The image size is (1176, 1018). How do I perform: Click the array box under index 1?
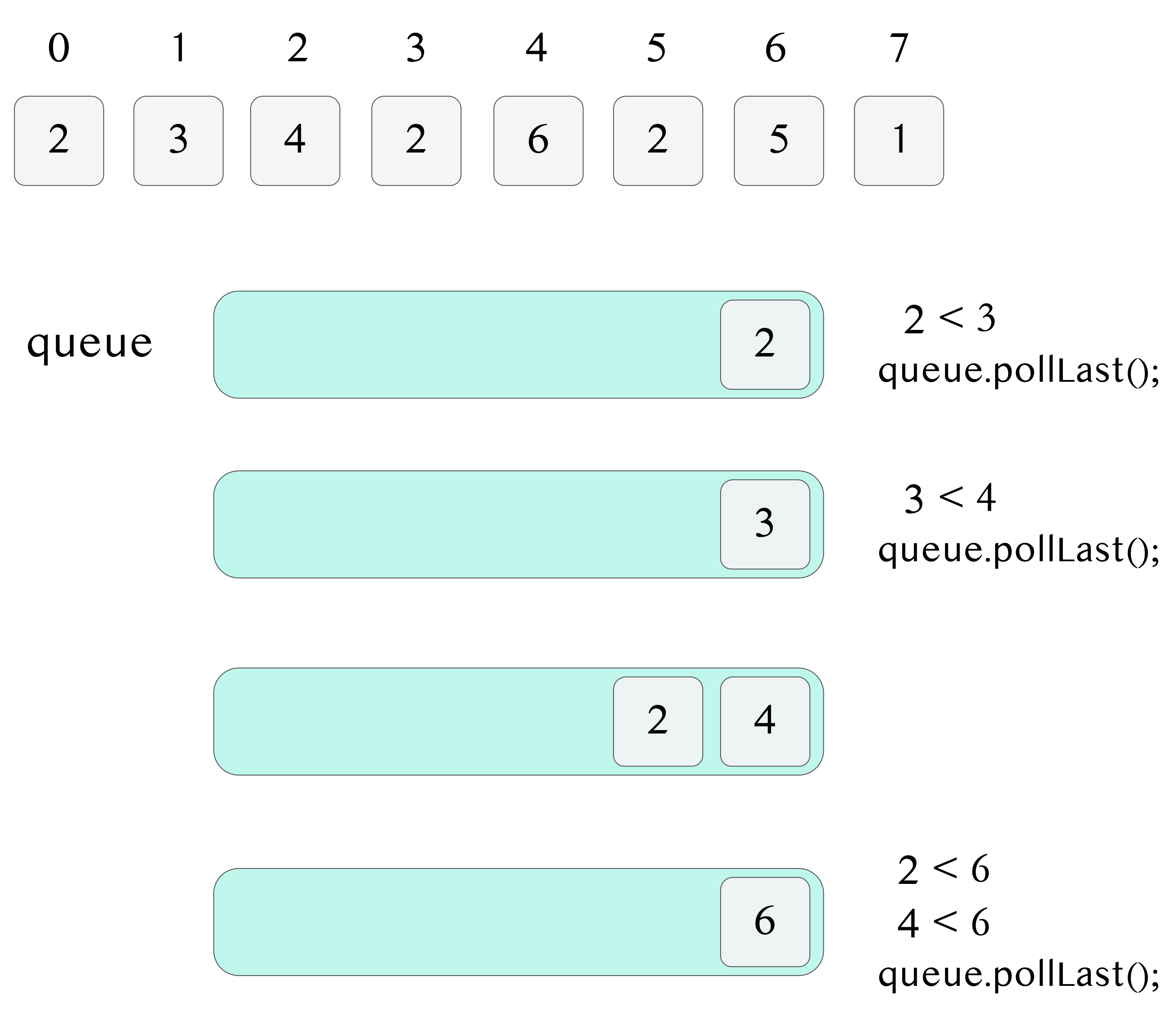pyautogui.click(x=178, y=140)
